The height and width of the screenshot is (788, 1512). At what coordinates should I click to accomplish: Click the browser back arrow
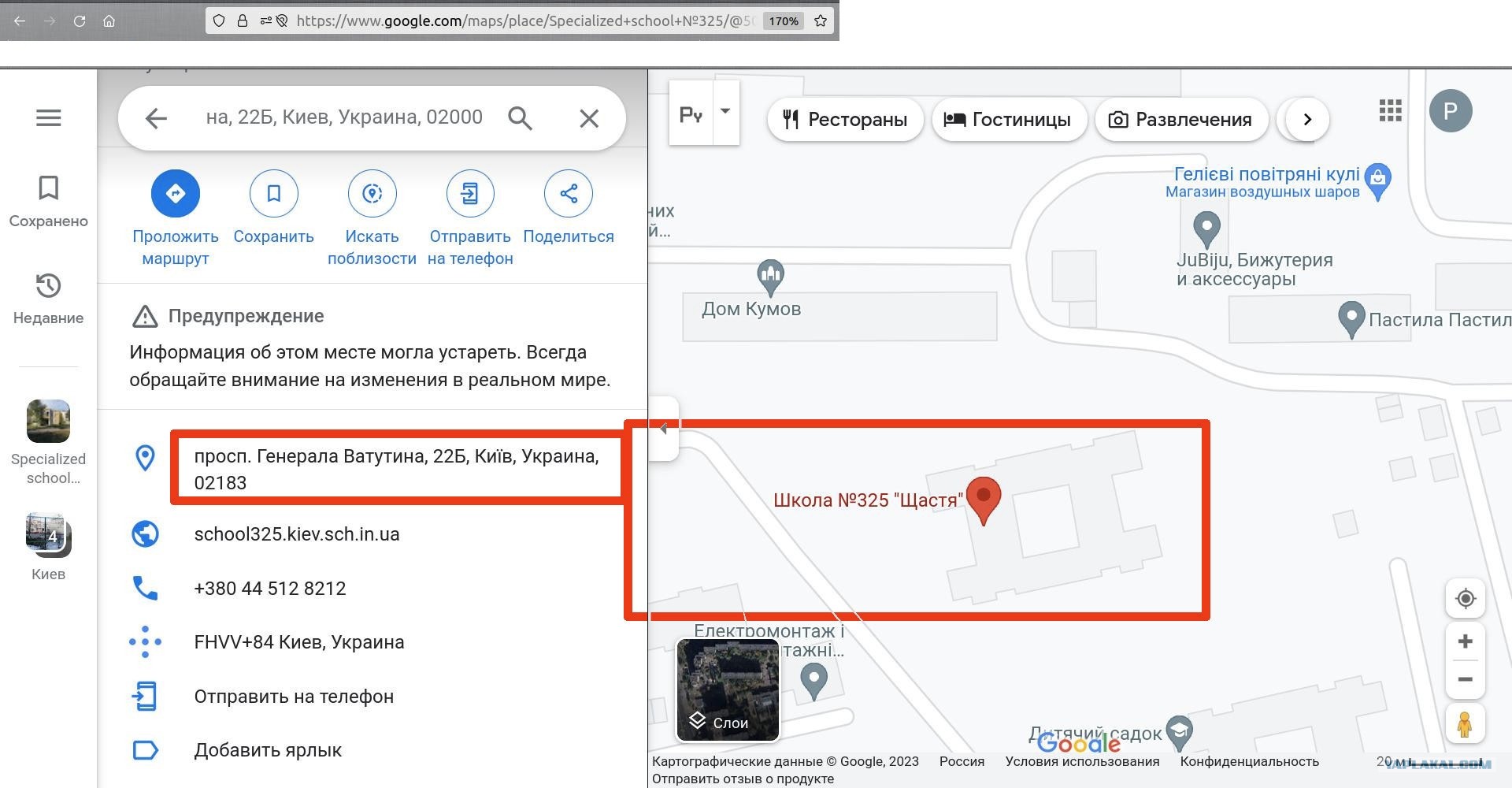20,21
